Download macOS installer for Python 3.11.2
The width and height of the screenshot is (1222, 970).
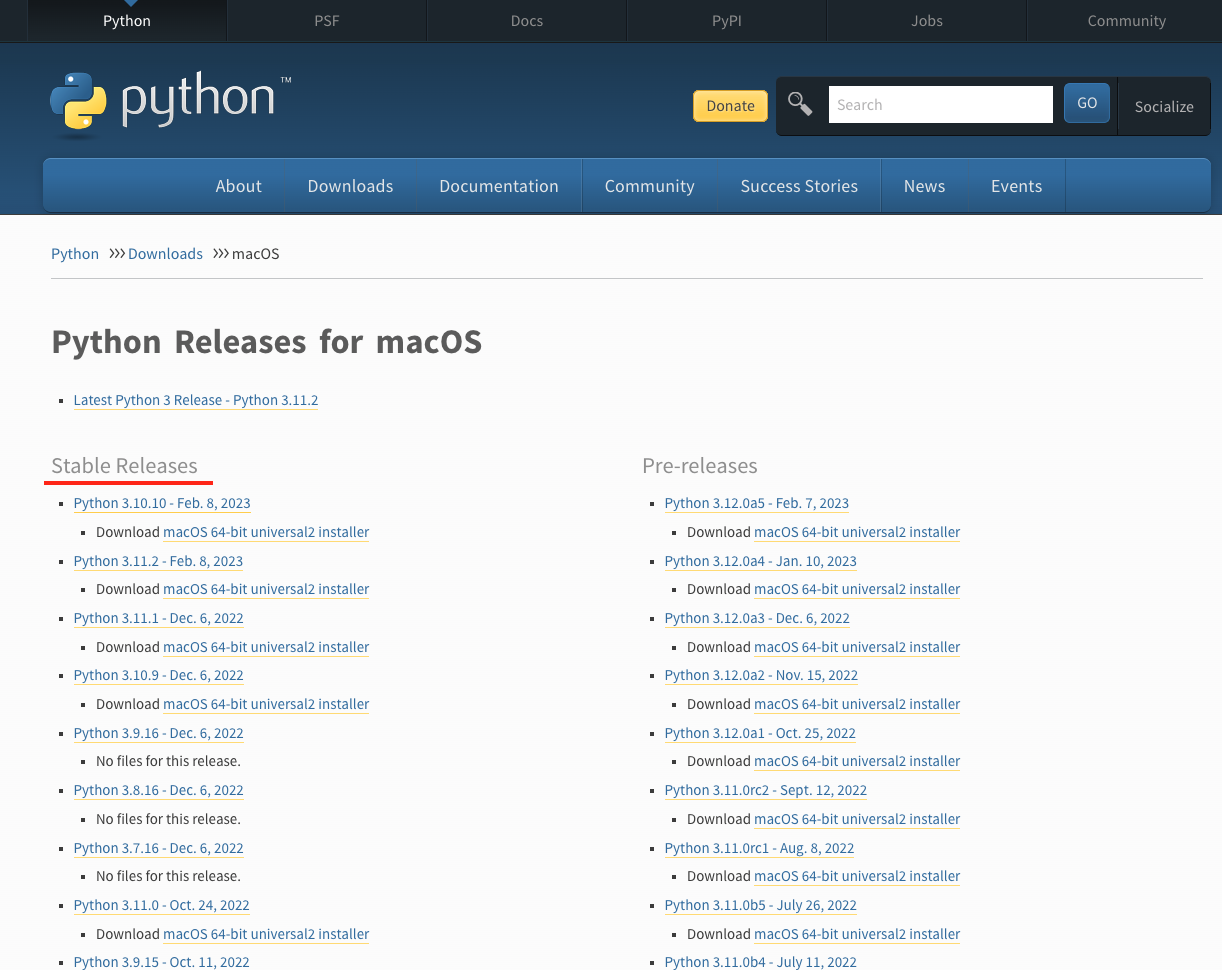pos(266,589)
